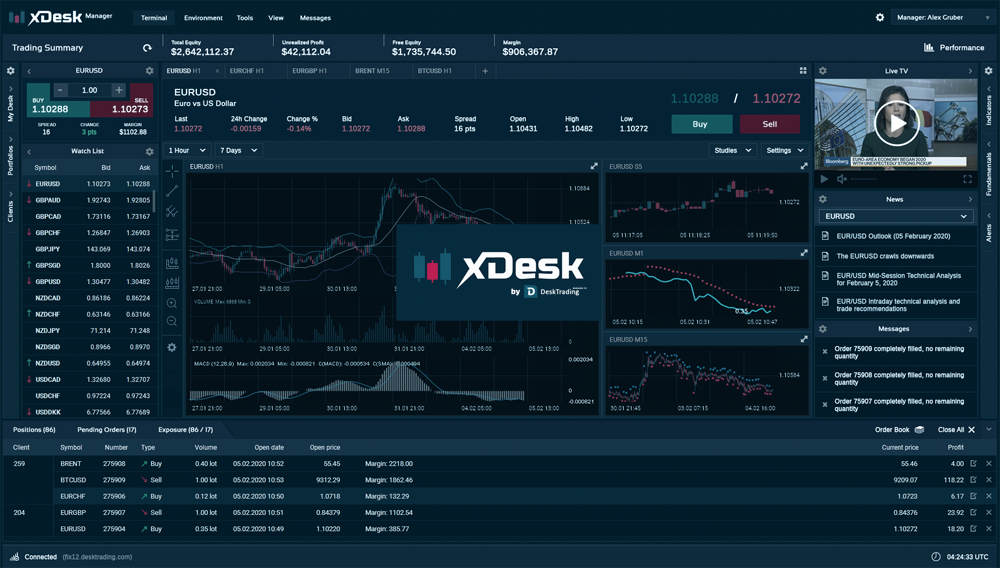Add a new chart tab
Image resolution: width=1000 pixels, height=568 pixels.
485,71
